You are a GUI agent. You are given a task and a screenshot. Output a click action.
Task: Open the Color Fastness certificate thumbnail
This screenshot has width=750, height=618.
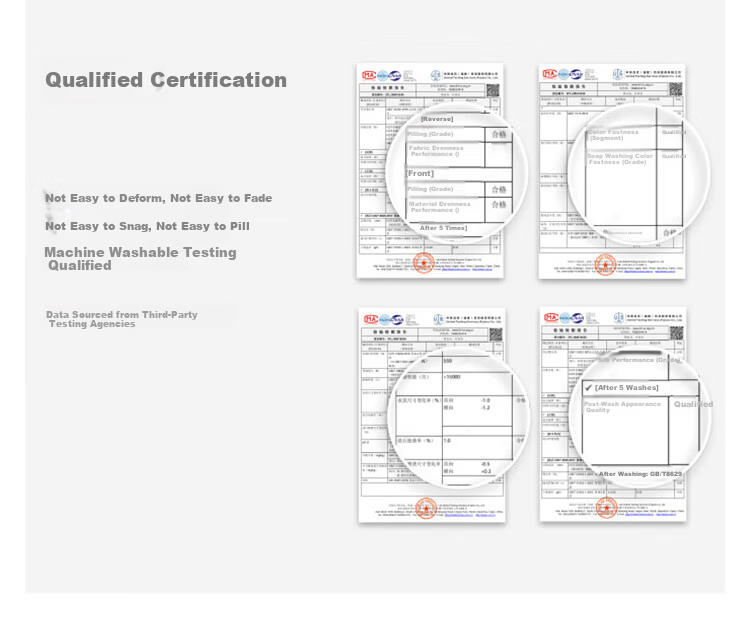click(612, 171)
